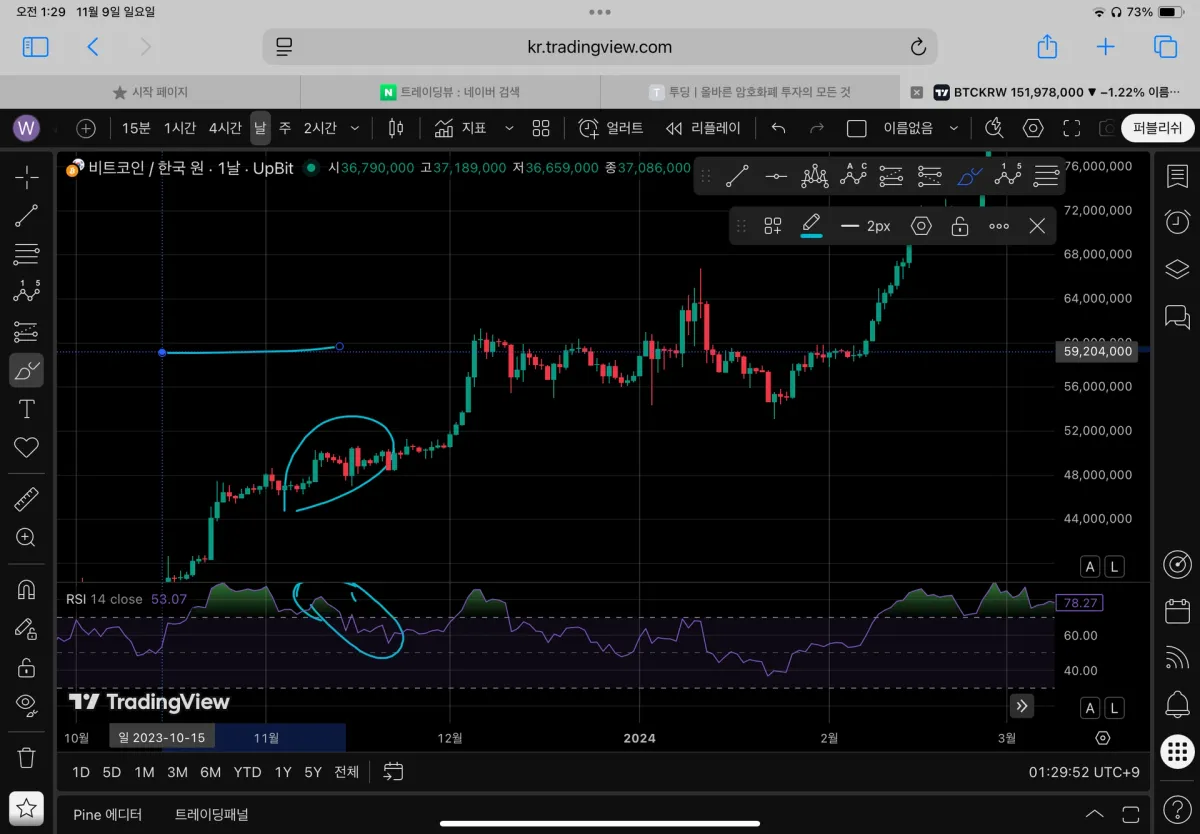
Task: Start bar replay with 리플레이
Action: [x=703, y=128]
